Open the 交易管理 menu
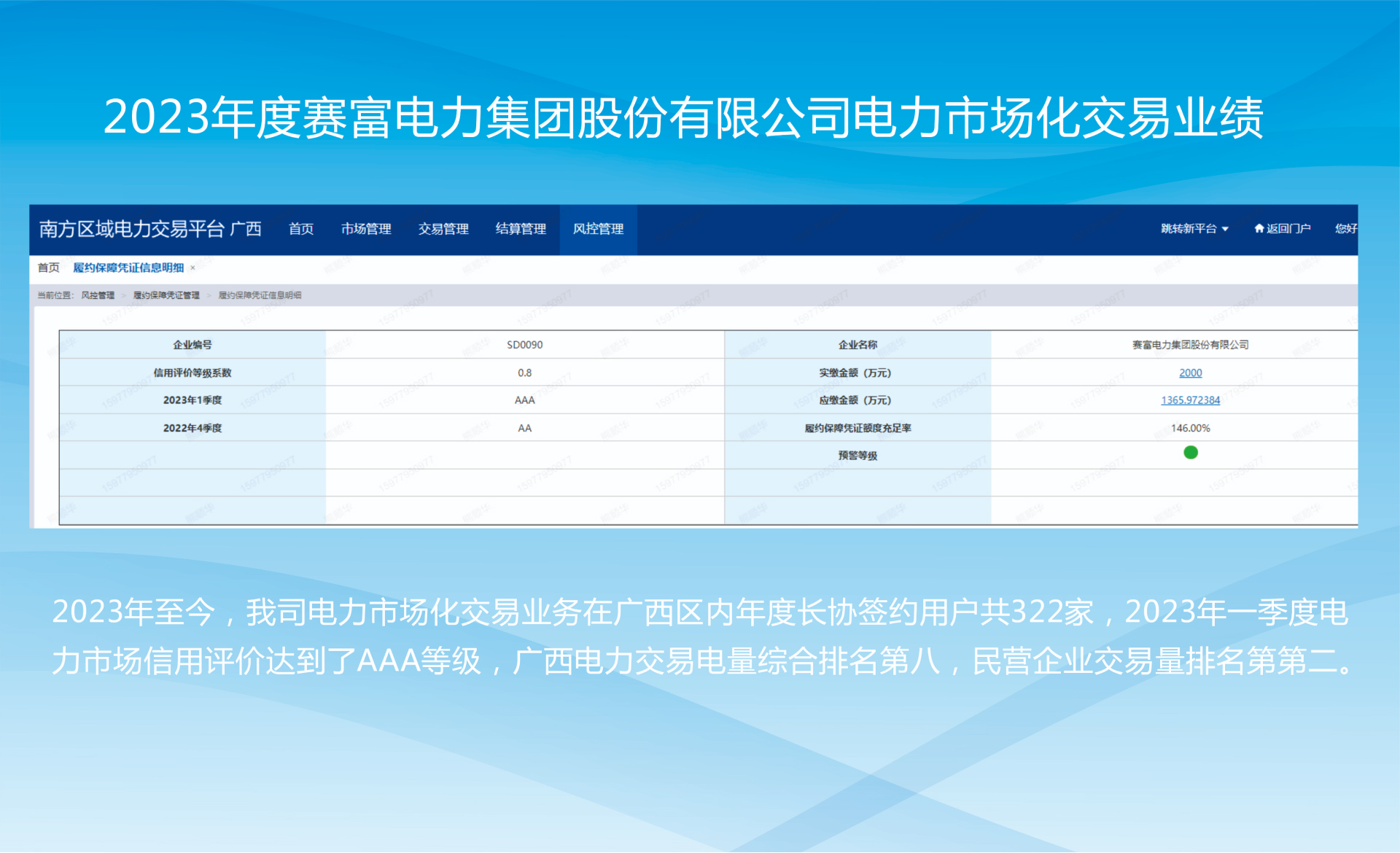Screen dimensions: 1400x853 (x=443, y=229)
